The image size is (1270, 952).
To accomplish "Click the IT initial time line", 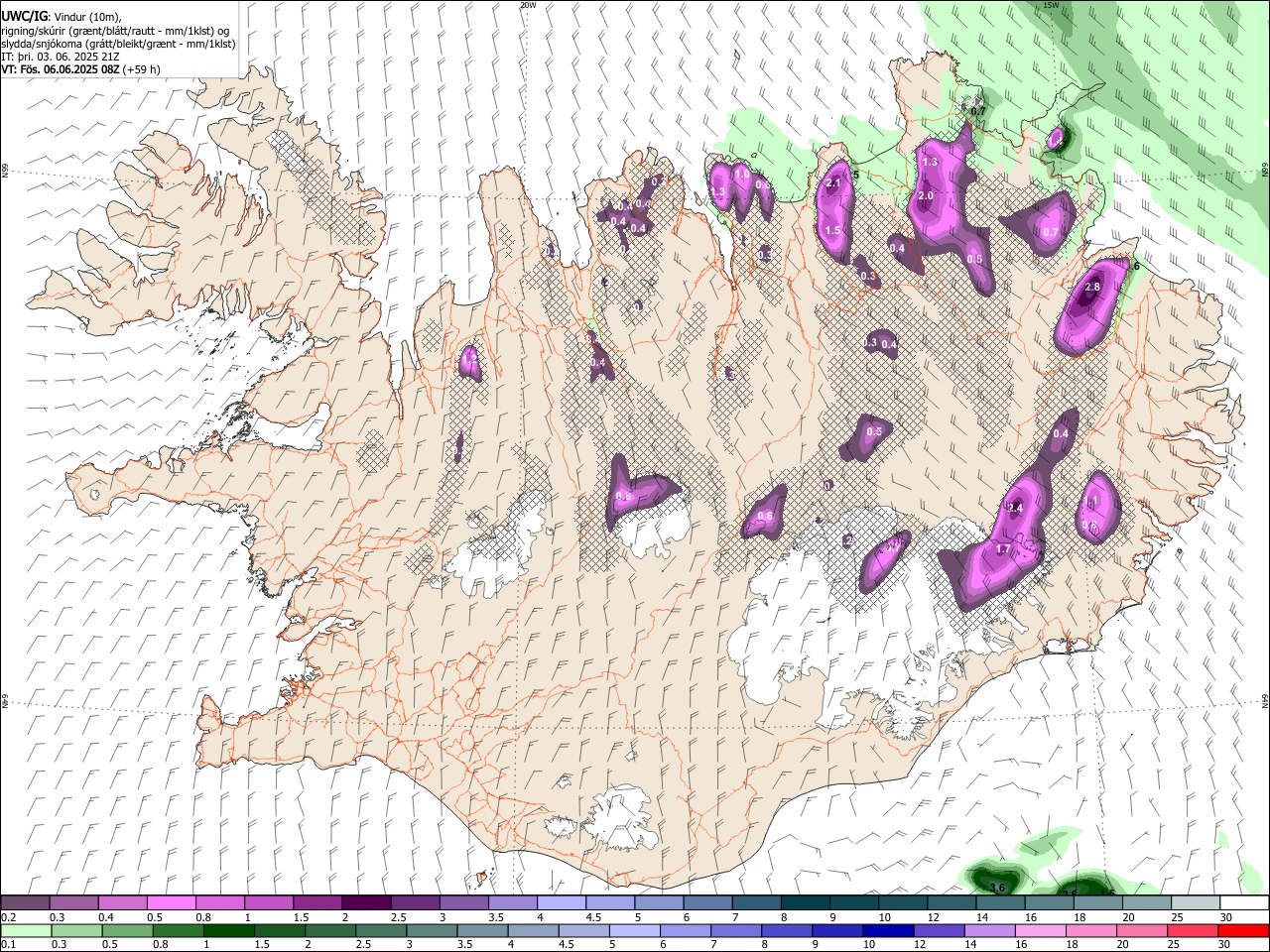I will tap(62, 57).
